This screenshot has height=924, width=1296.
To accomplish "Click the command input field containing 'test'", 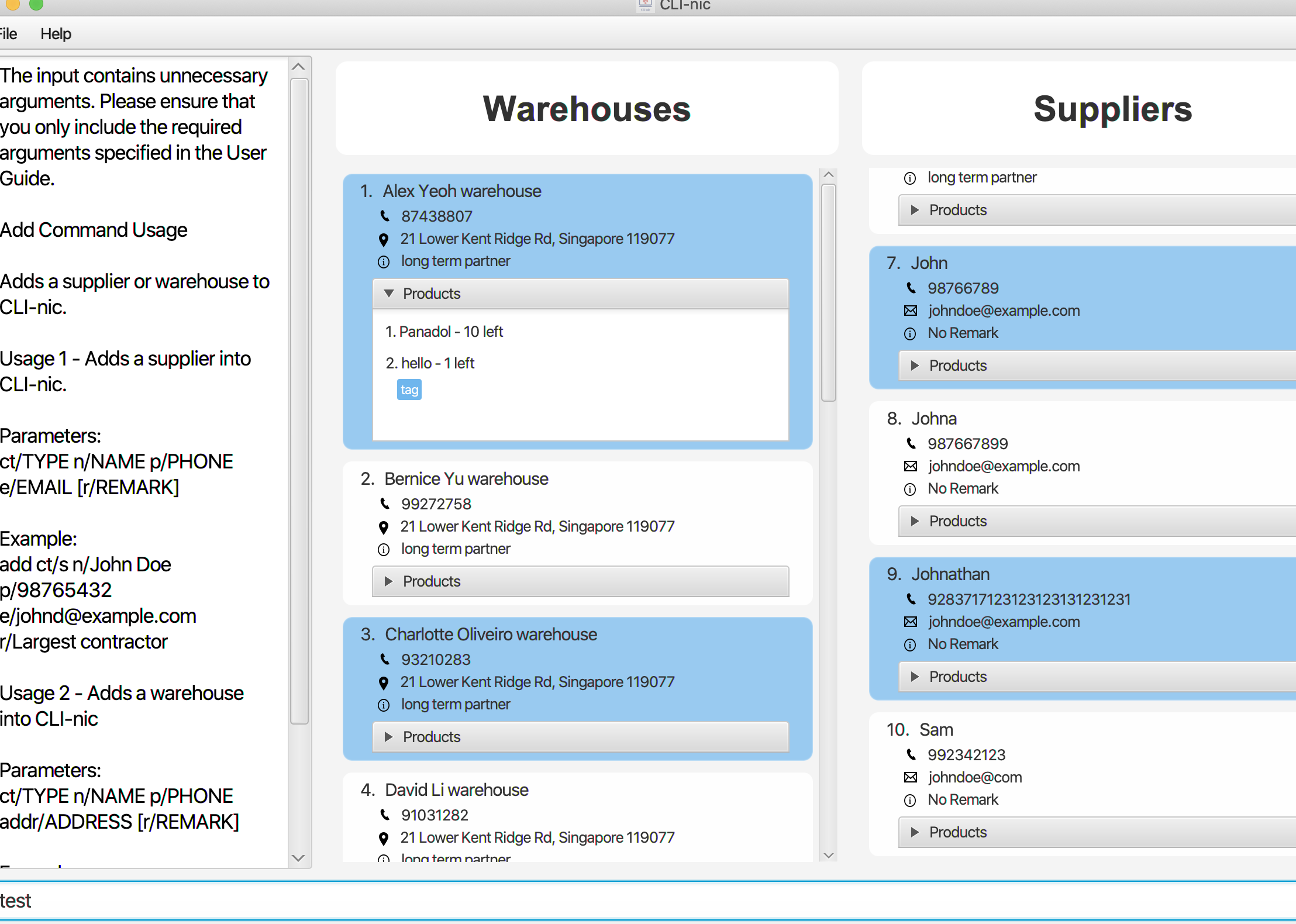I will pos(643,901).
